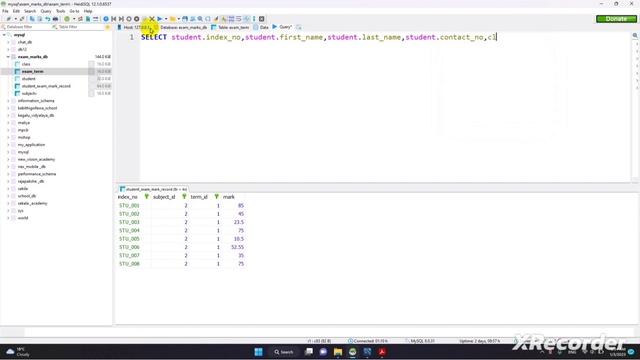
Task: Open a new query tab icon
Action: (299, 27)
